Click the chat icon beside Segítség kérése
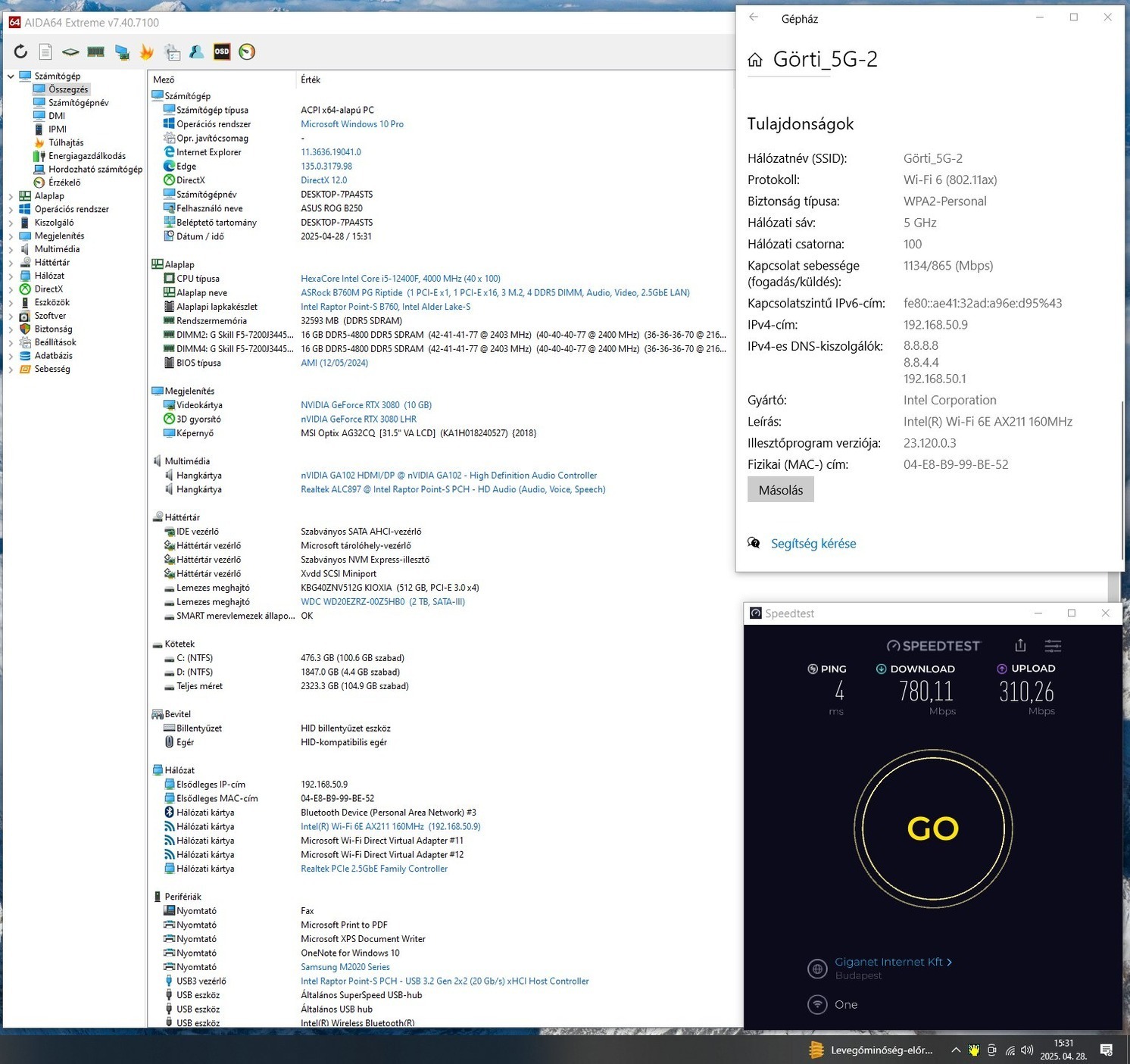Viewport: 1130px width, 1064px height. (754, 543)
